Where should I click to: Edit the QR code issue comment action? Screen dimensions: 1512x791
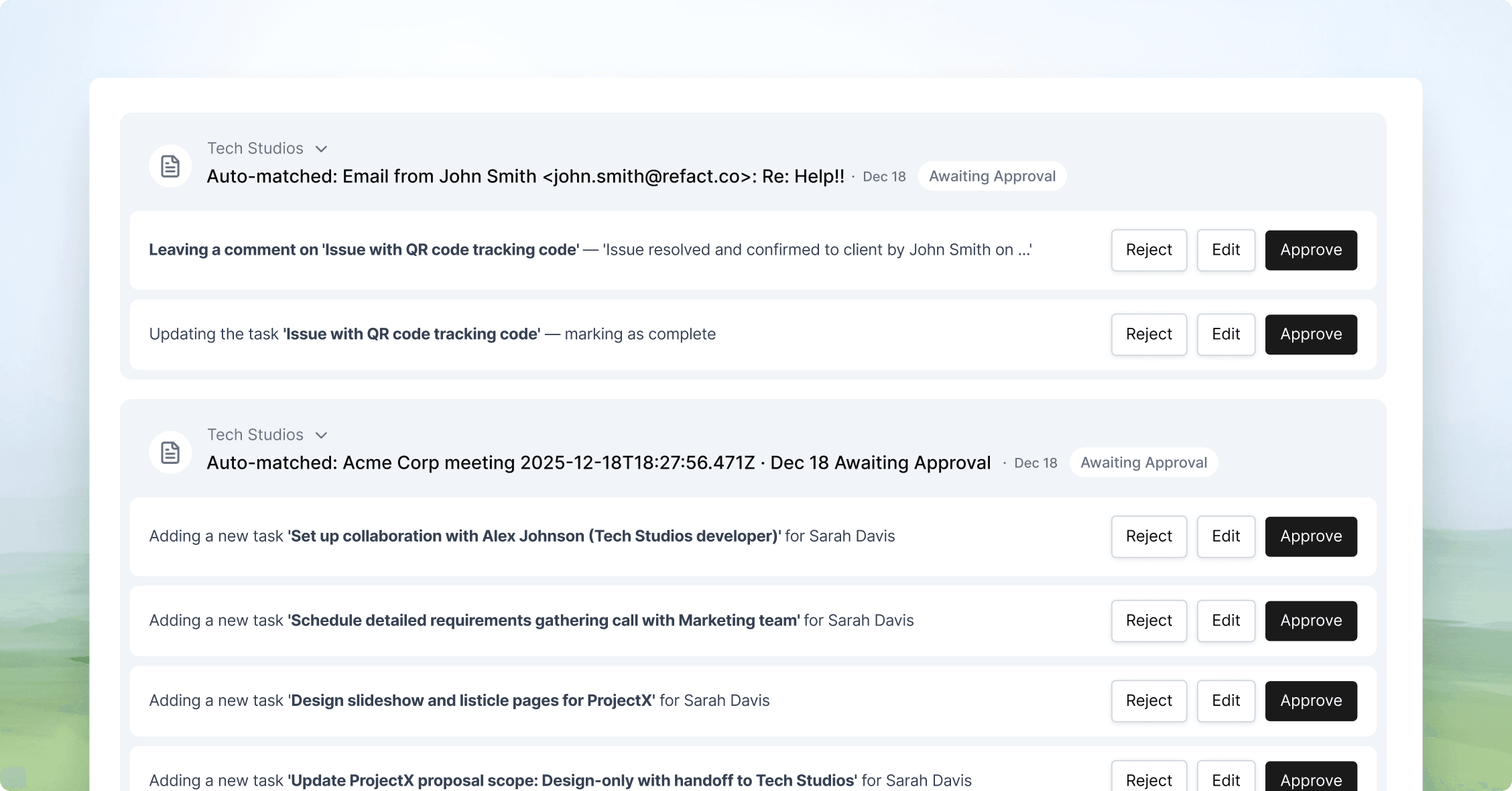point(1225,249)
